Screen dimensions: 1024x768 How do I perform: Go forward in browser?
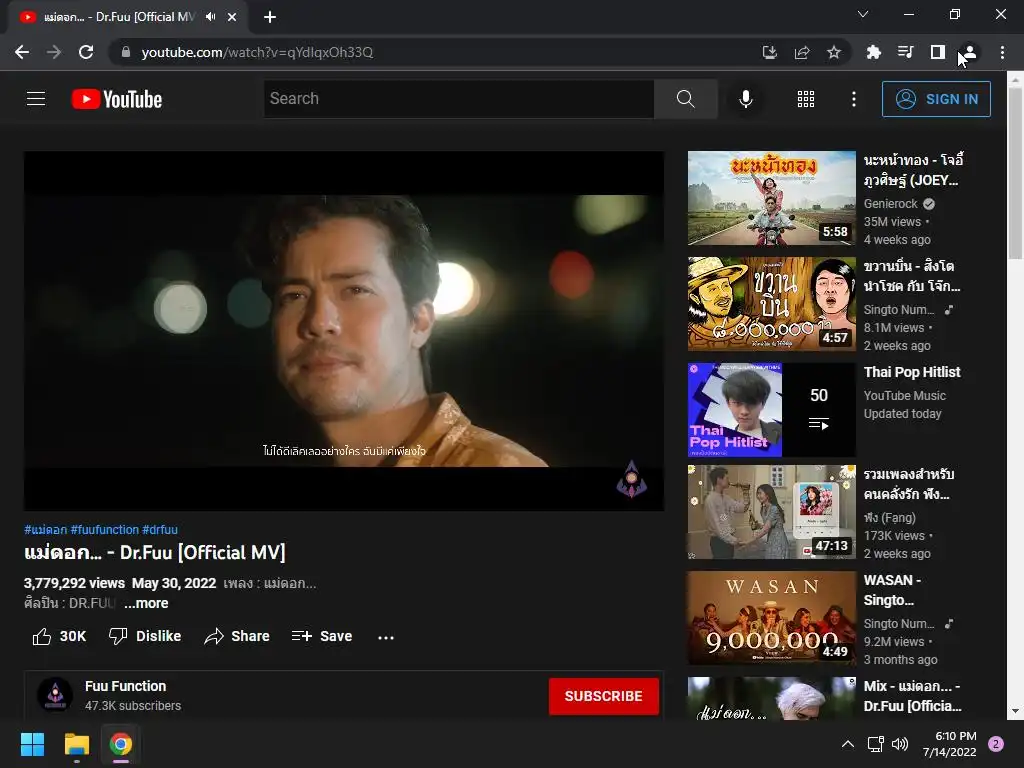pos(54,52)
